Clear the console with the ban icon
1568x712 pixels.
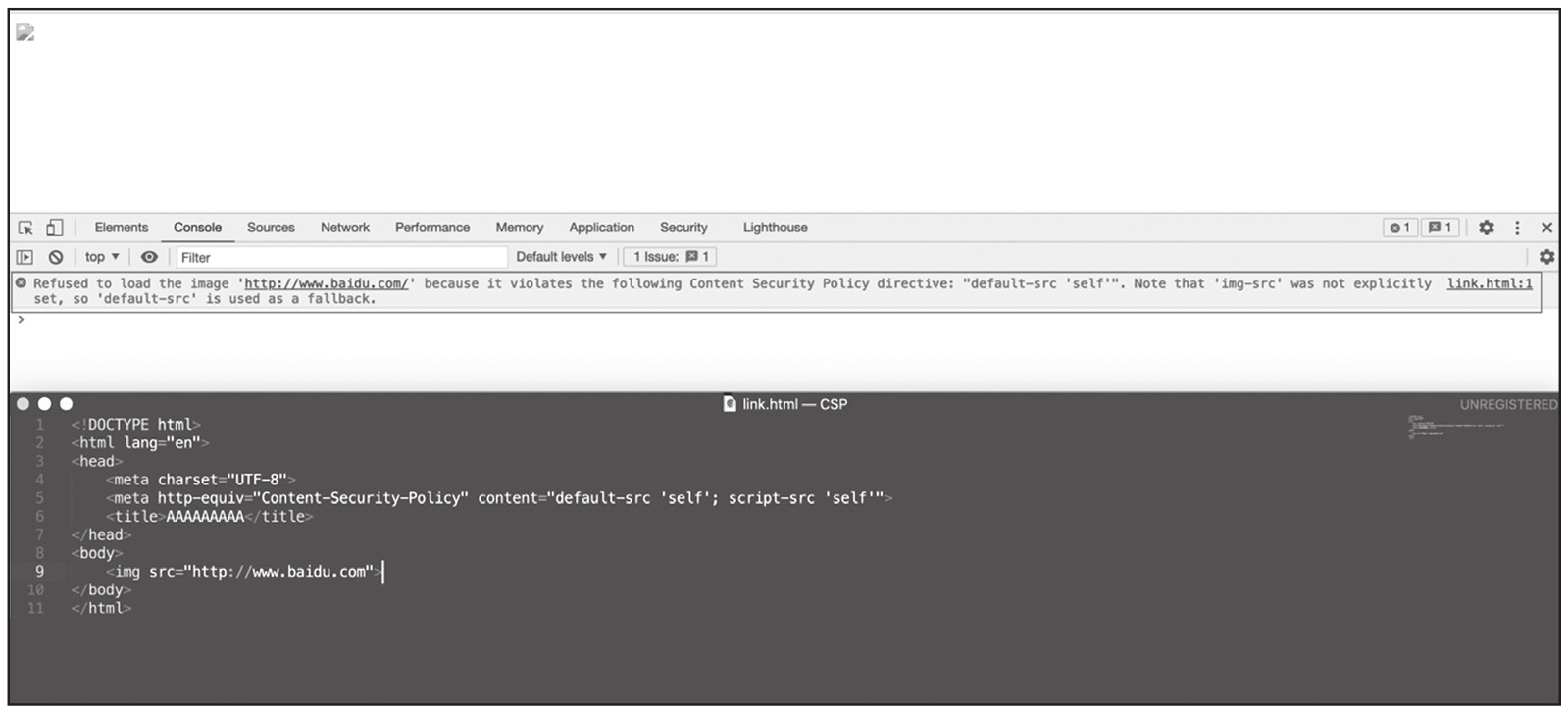pos(56,257)
